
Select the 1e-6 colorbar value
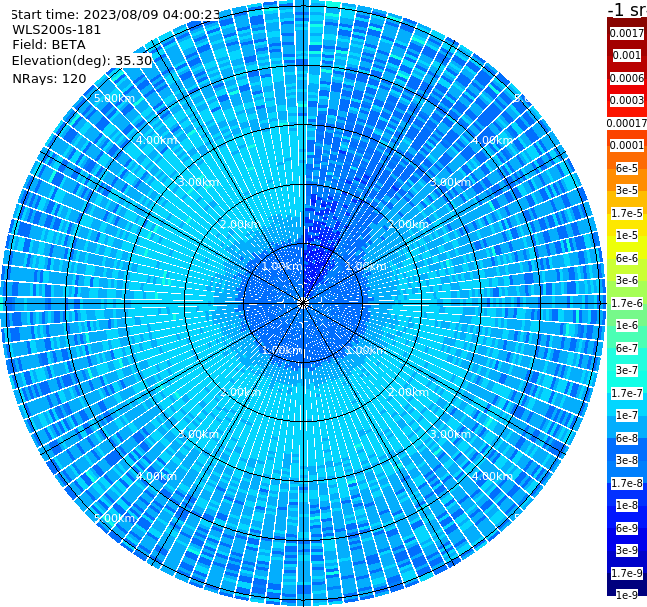point(627,325)
